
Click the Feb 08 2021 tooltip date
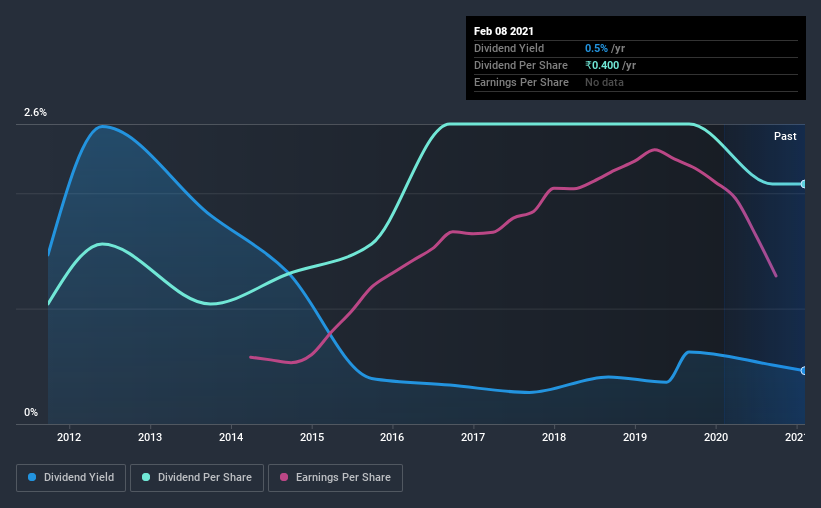pos(504,31)
